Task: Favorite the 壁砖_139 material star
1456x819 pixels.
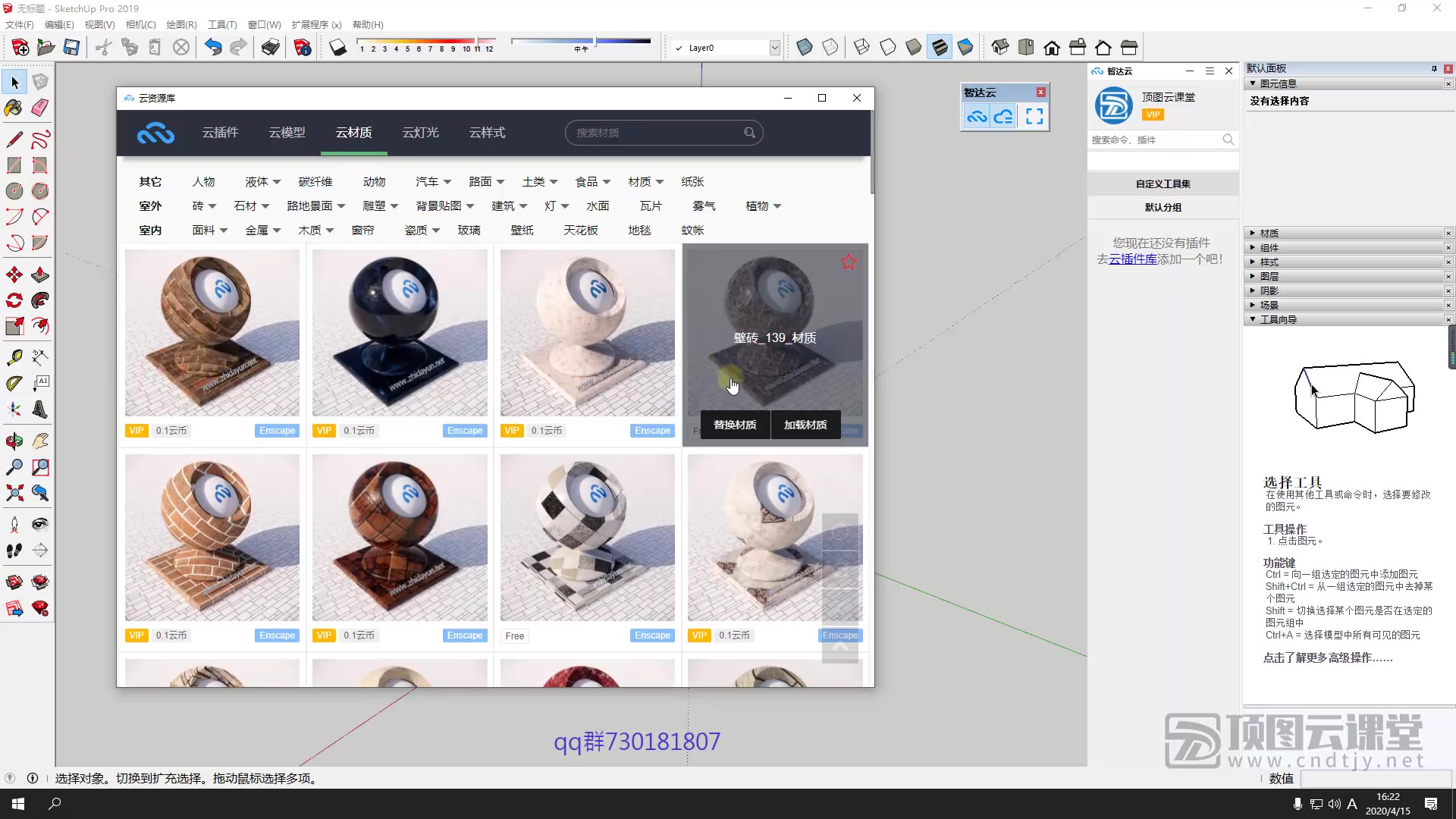Action: pyautogui.click(x=848, y=262)
